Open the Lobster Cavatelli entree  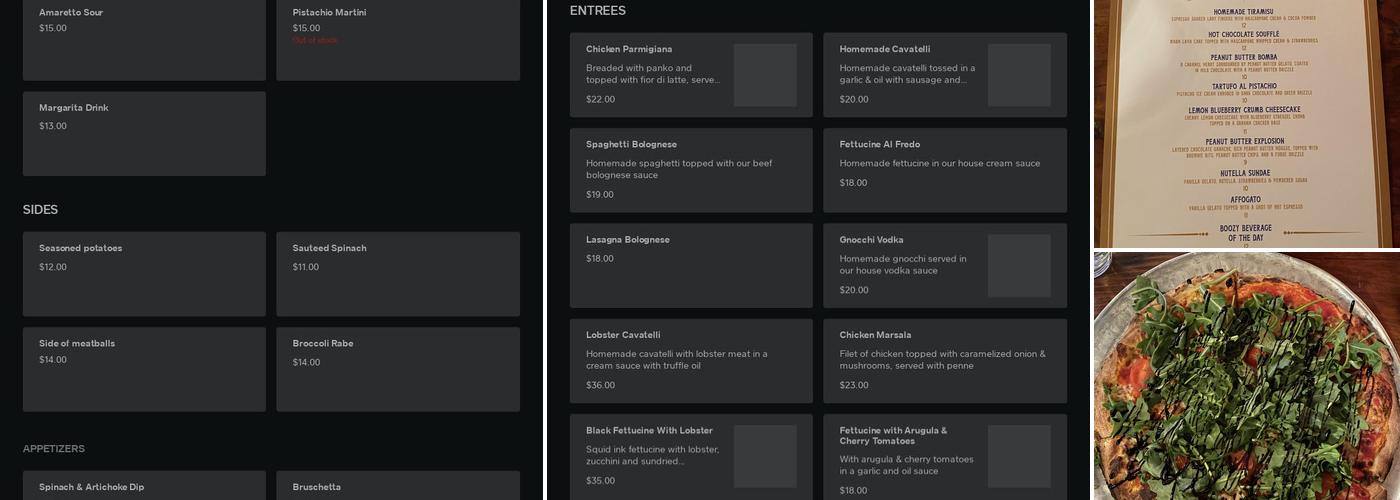(x=691, y=360)
